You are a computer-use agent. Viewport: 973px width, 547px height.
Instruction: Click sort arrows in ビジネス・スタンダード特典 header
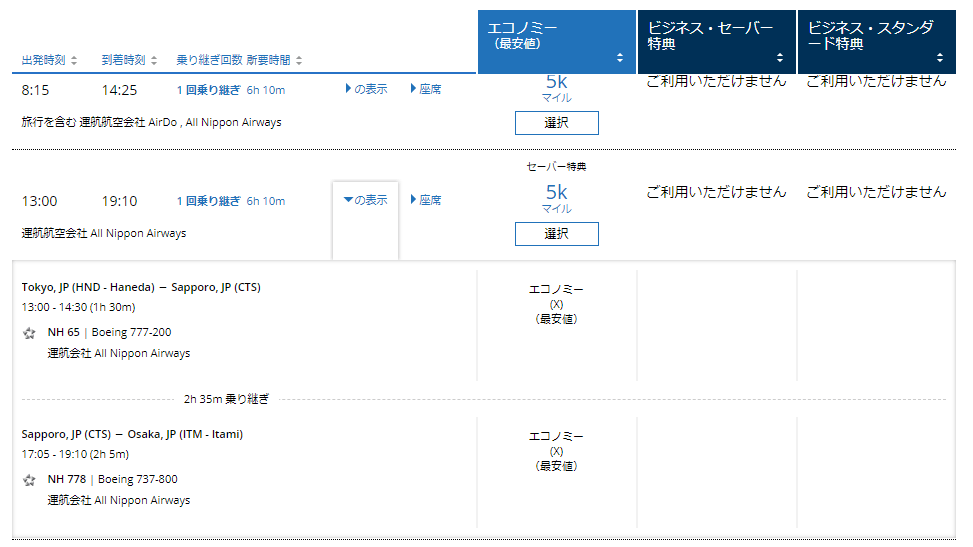(x=940, y=57)
